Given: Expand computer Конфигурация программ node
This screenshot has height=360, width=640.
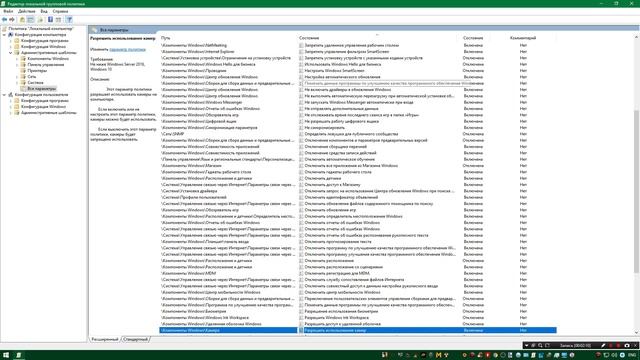Looking at the screenshot, I should pyautogui.click(x=11, y=41).
